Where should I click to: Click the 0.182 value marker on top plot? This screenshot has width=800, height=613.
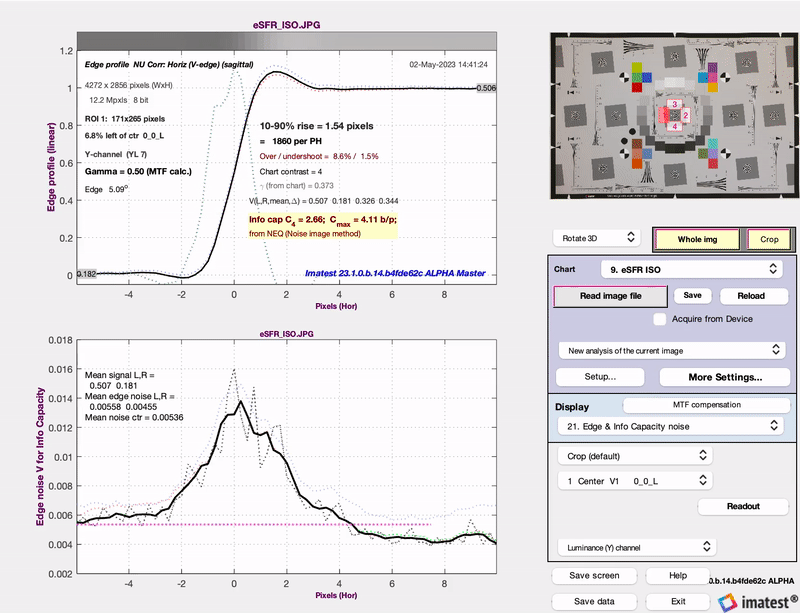pos(87,274)
